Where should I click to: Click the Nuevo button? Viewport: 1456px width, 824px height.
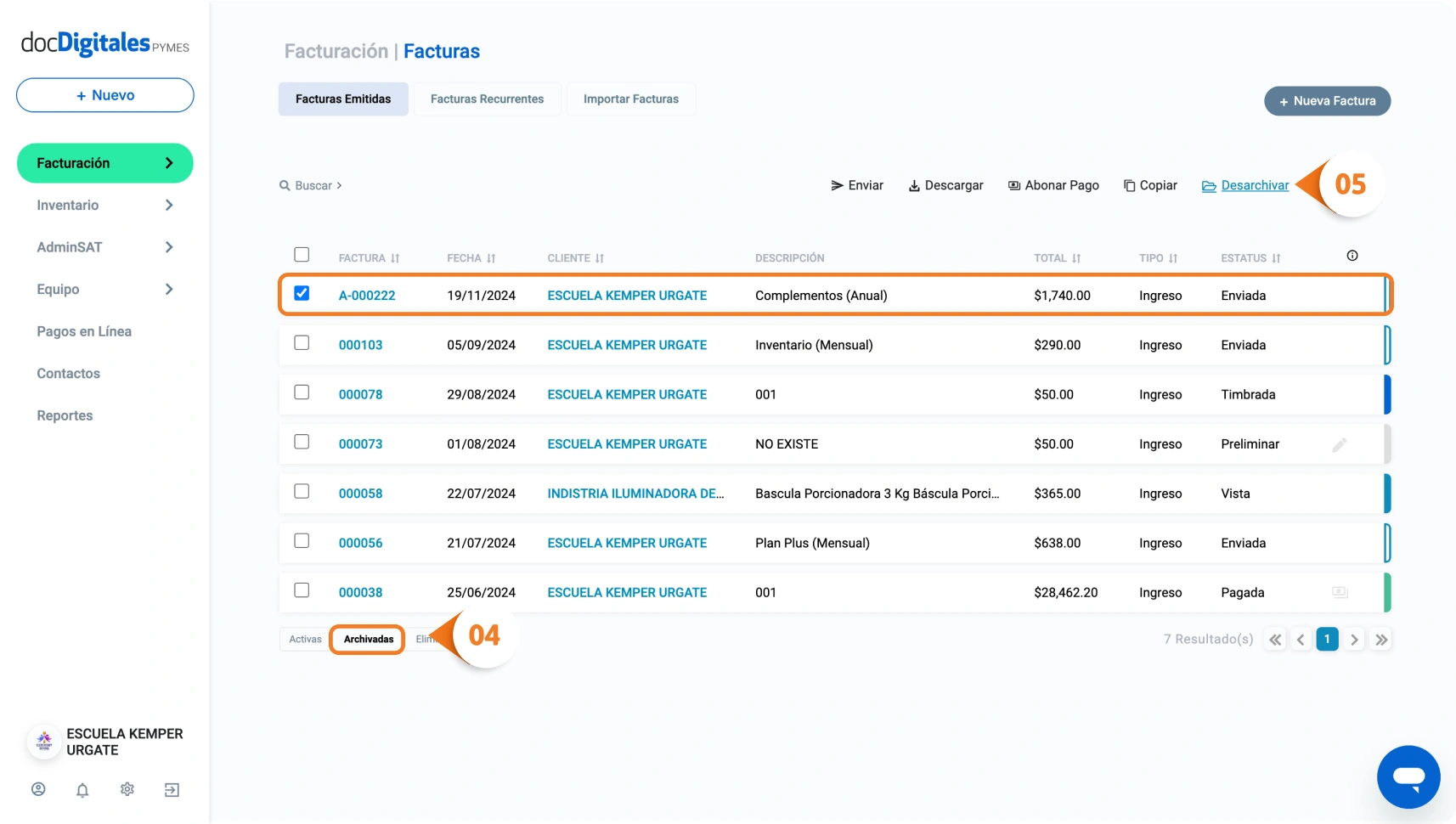coord(105,95)
